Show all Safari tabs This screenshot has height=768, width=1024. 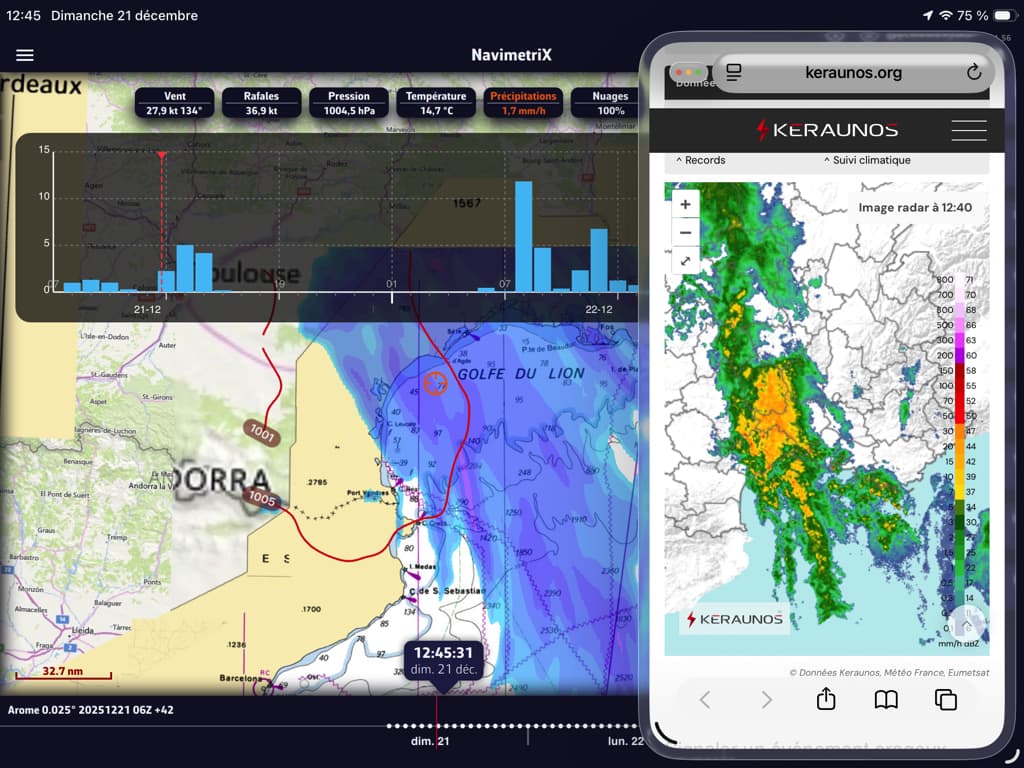pos(945,700)
